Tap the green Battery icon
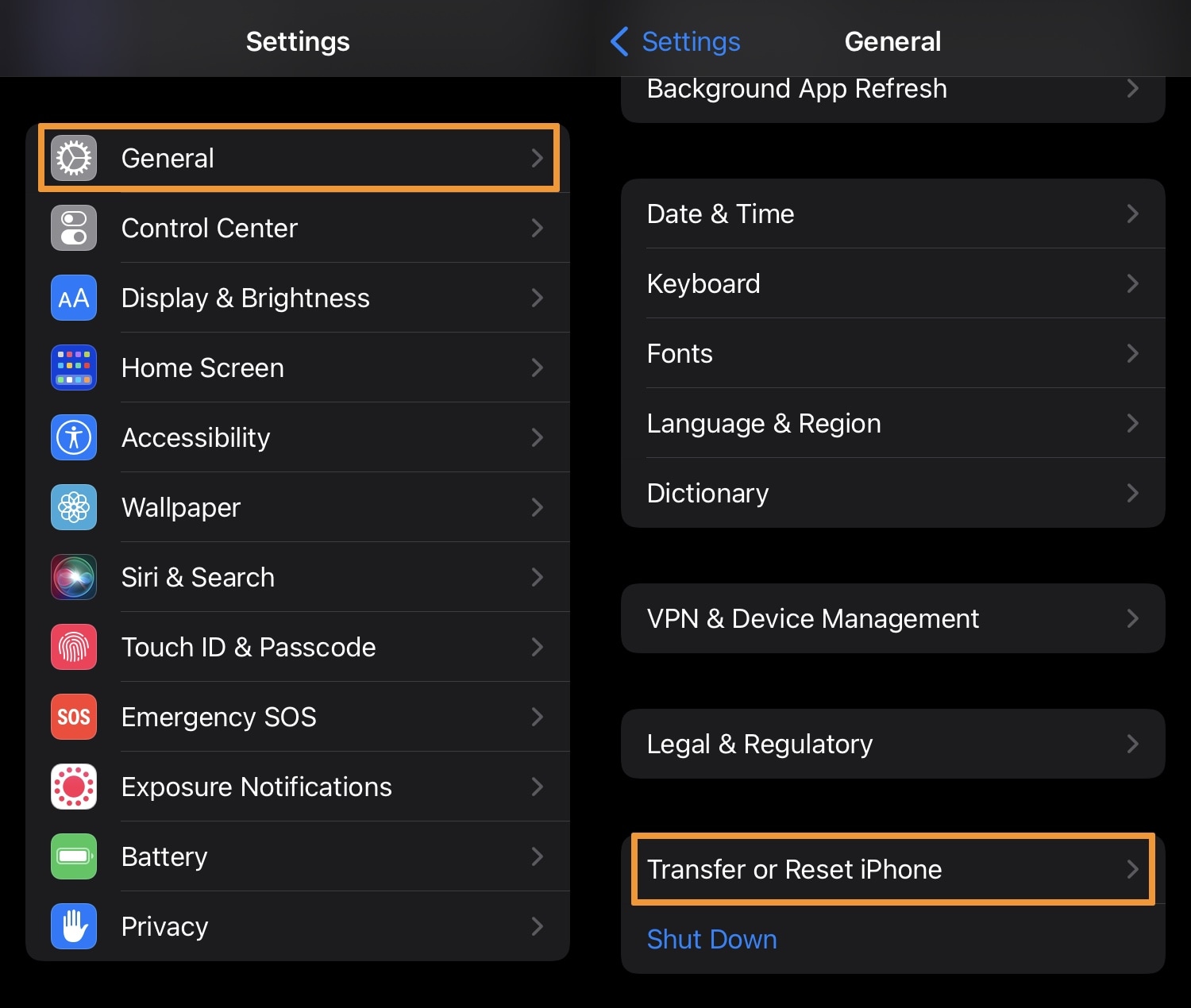The image size is (1191, 1008). coord(74,856)
